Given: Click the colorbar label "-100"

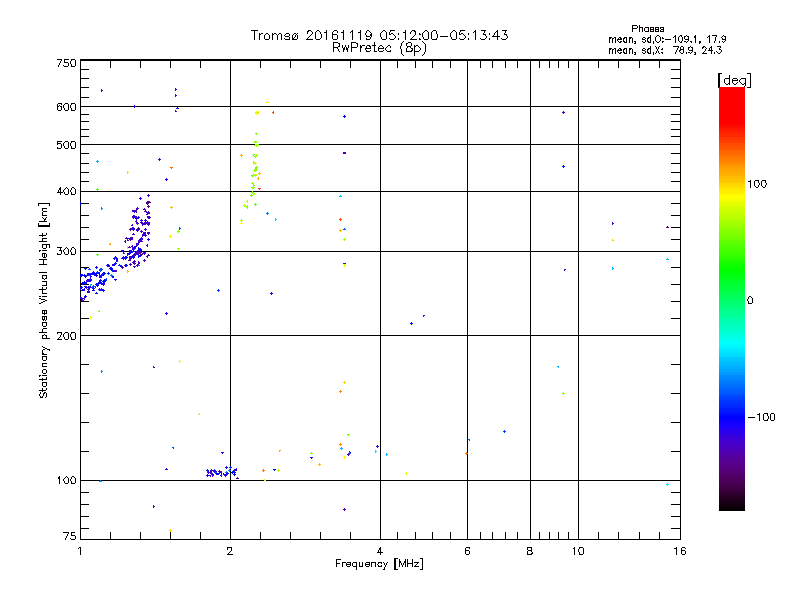Looking at the screenshot, I should [761, 417].
